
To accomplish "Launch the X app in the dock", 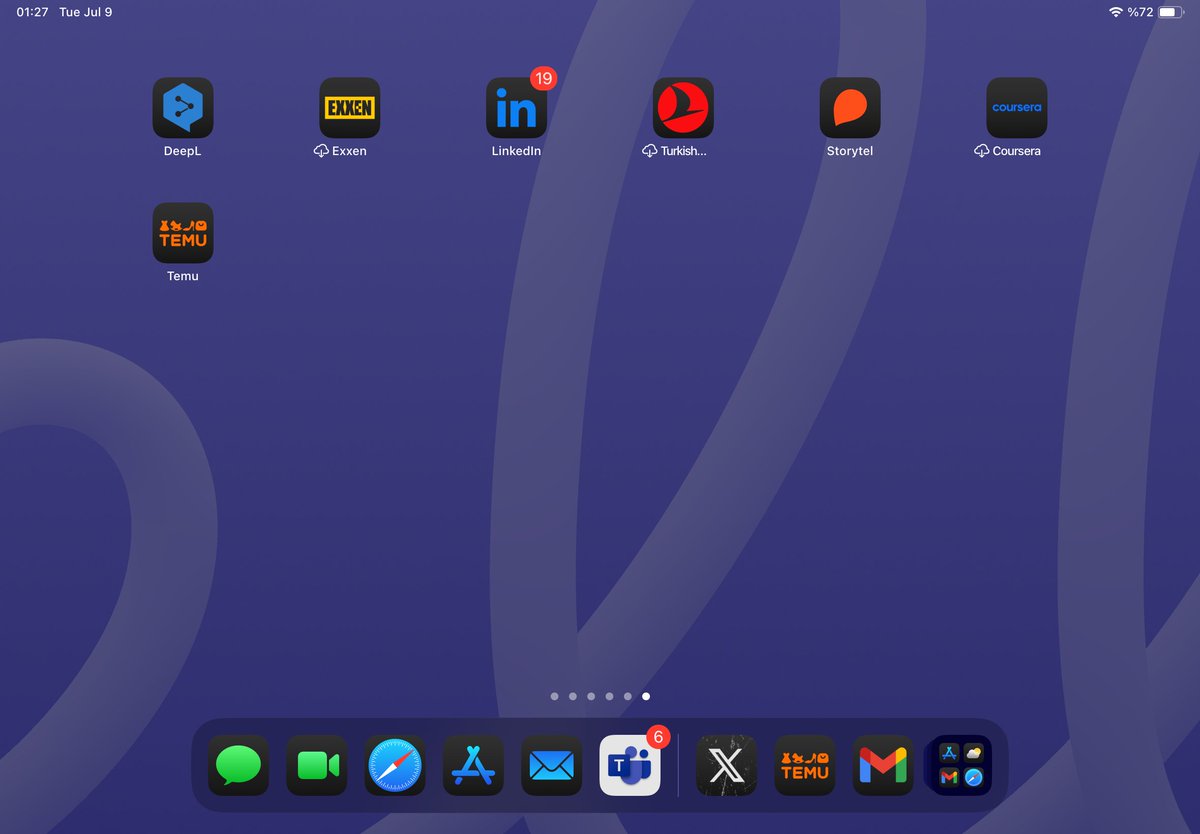I will pos(726,766).
